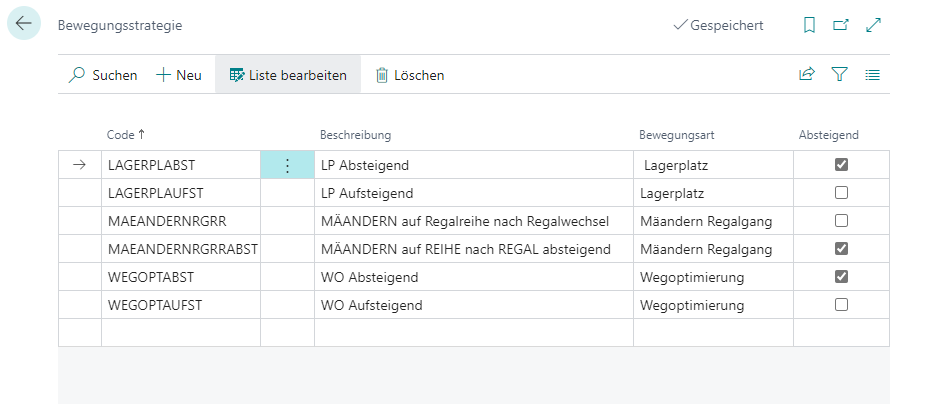This screenshot has width=935, height=404.
Task: Toggle Absteigend checkbox for WEGOPTAUFST
Action: (x=841, y=305)
